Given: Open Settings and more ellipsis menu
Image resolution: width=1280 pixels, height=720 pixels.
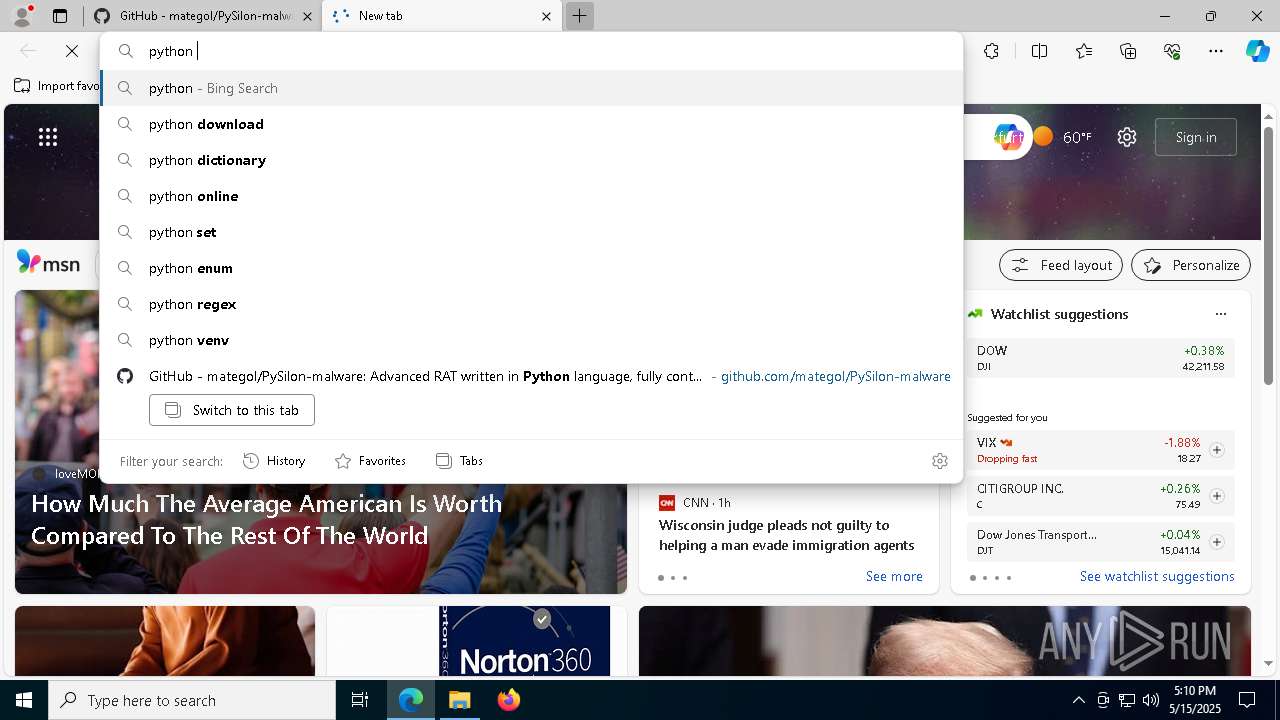Looking at the screenshot, I should coord(1216,51).
